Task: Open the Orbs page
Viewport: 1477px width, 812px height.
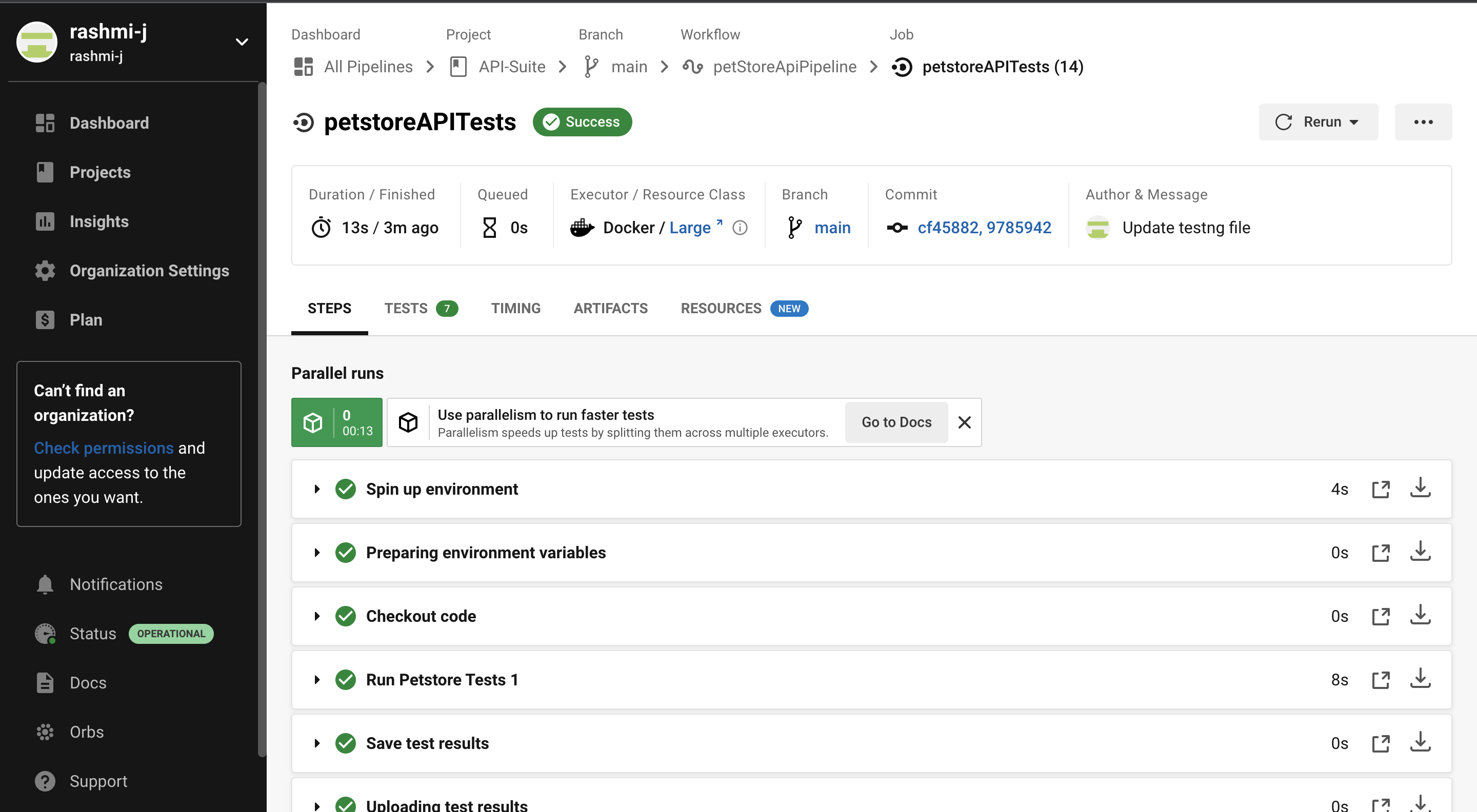Action: (x=86, y=732)
